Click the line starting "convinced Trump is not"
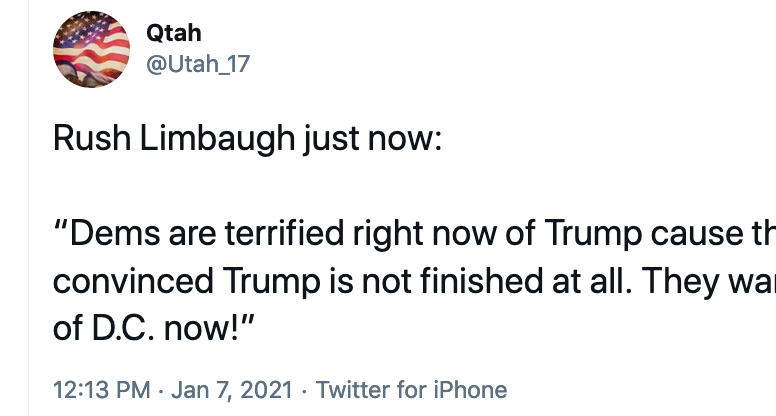 (x=414, y=281)
